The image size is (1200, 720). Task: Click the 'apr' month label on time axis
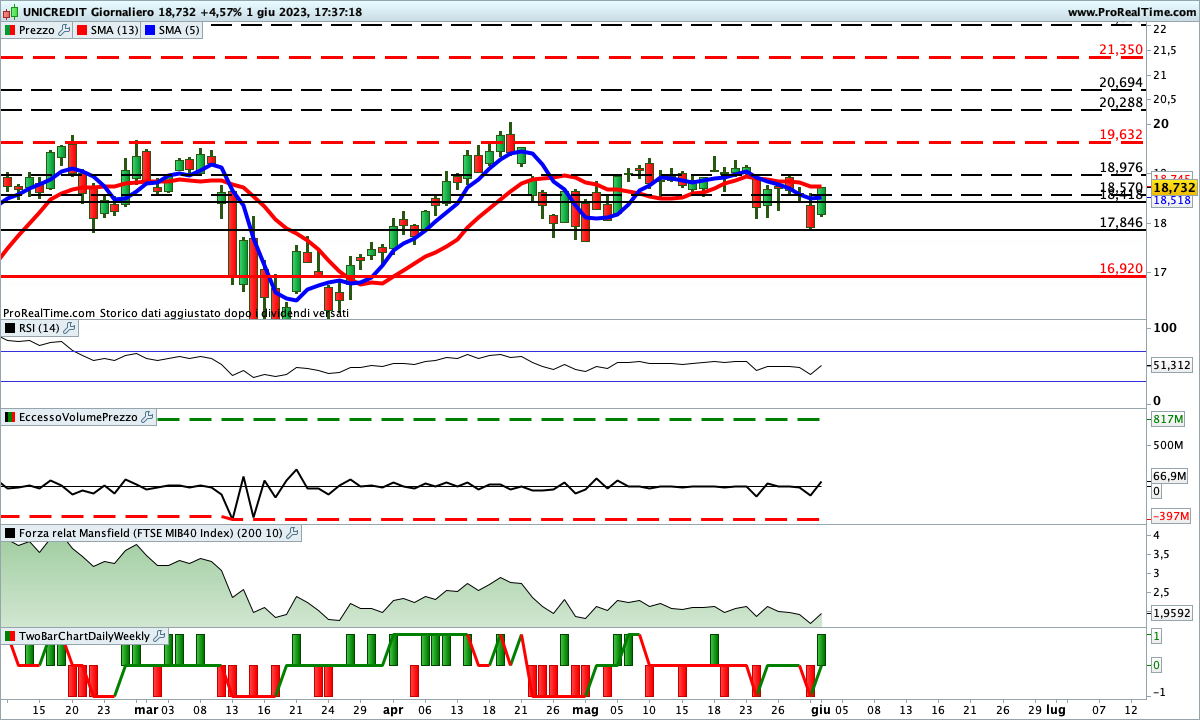(393, 709)
